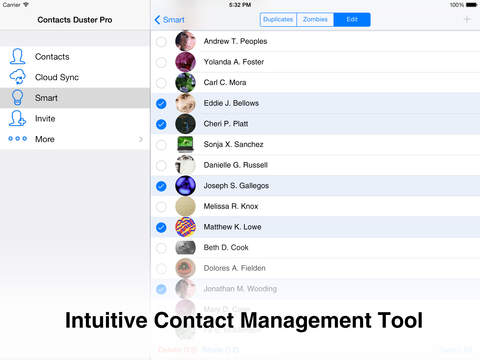Uncheck Joseph S. Gallegos selection
480x360 pixels.
161,186
